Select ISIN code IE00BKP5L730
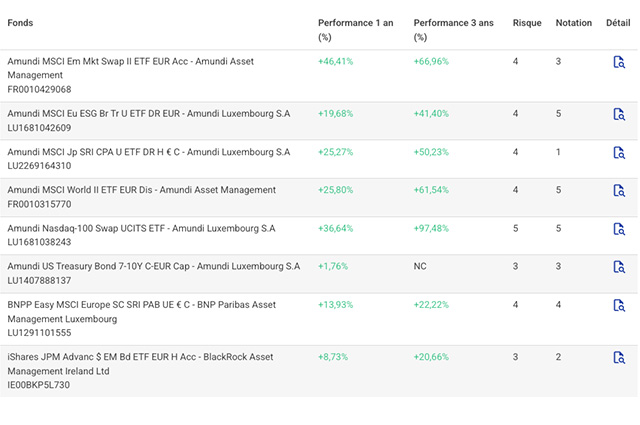Screen dimensions: 640x425 coord(39,385)
